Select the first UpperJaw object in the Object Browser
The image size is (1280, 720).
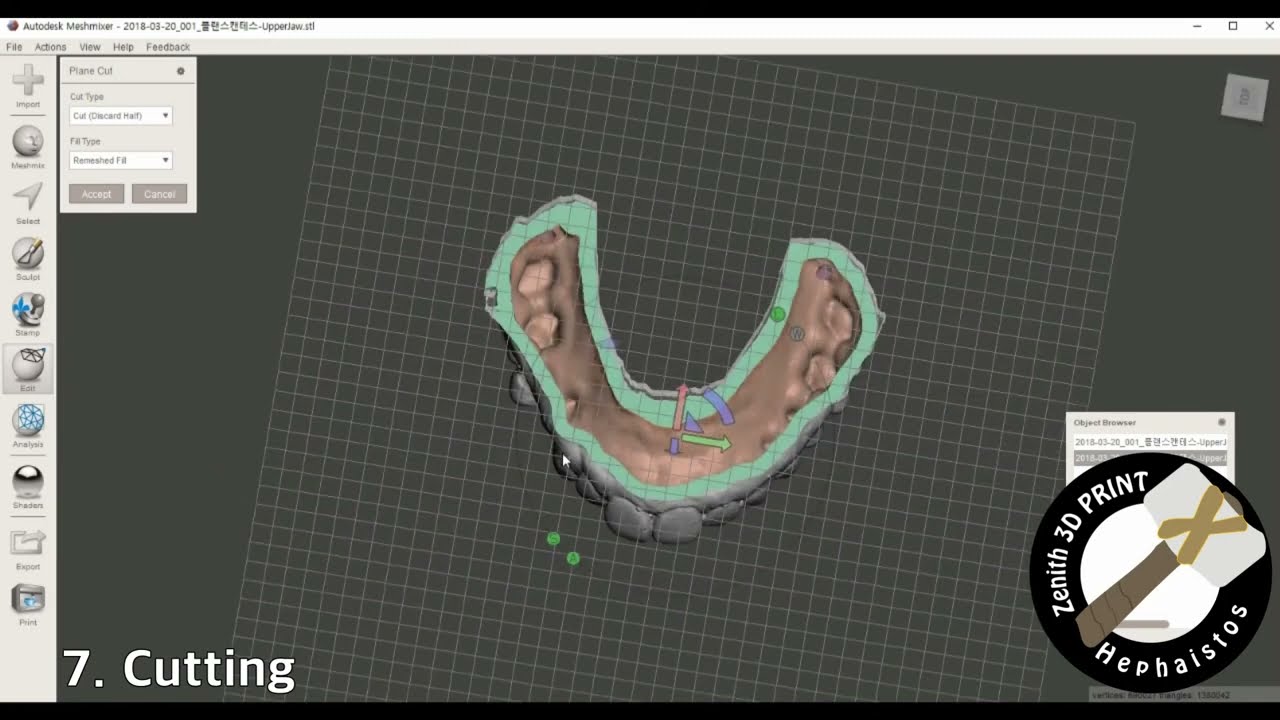coord(1150,441)
